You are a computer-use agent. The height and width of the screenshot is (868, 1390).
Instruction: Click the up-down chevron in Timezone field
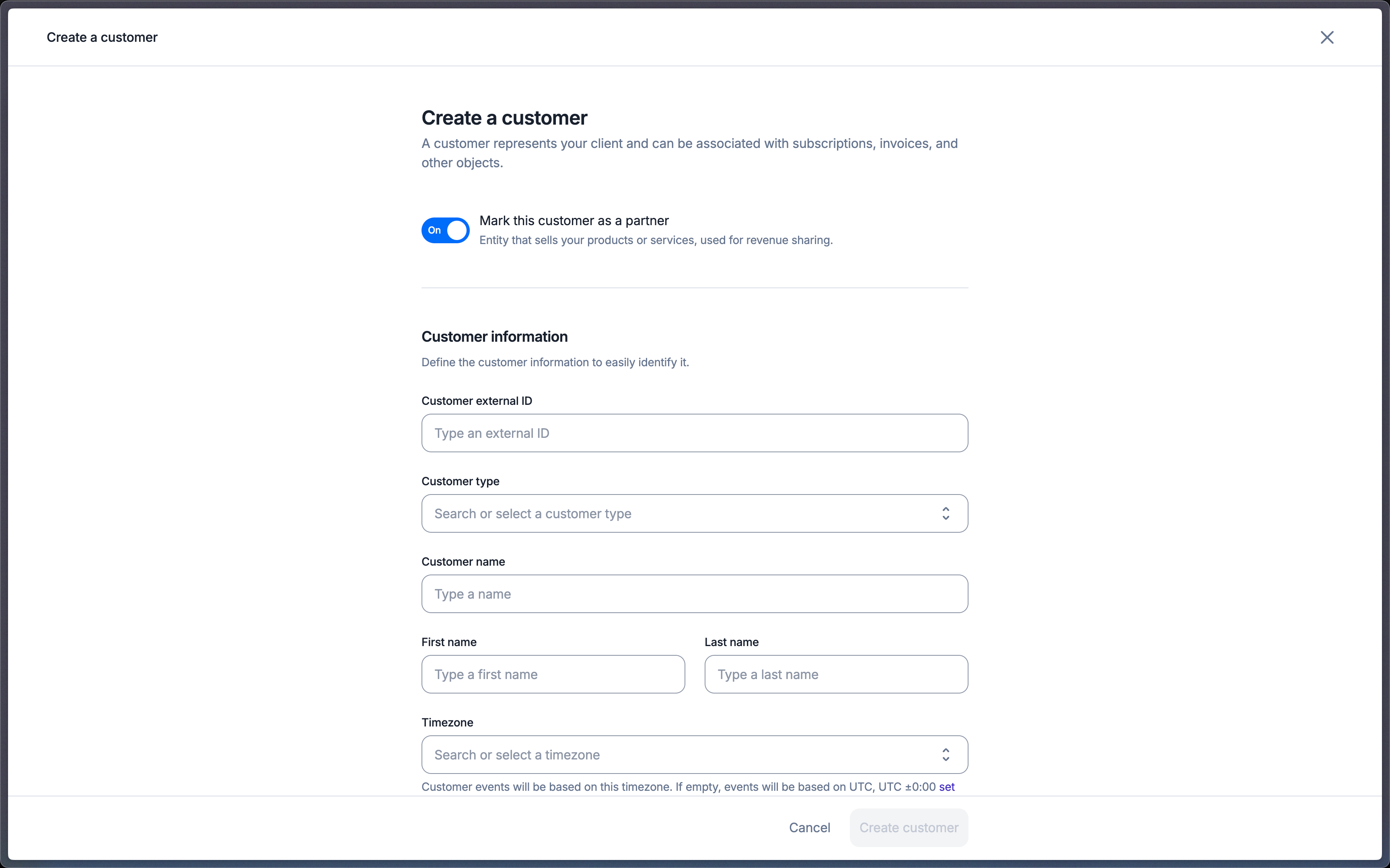click(x=946, y=754)
